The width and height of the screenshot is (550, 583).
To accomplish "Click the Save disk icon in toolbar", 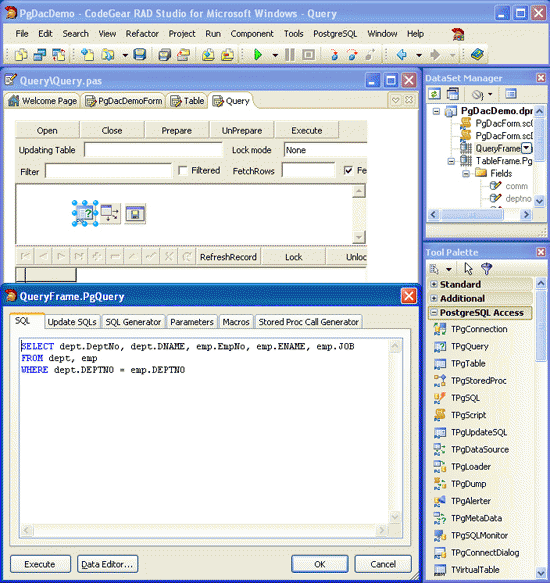I will [x=140, y=55].
